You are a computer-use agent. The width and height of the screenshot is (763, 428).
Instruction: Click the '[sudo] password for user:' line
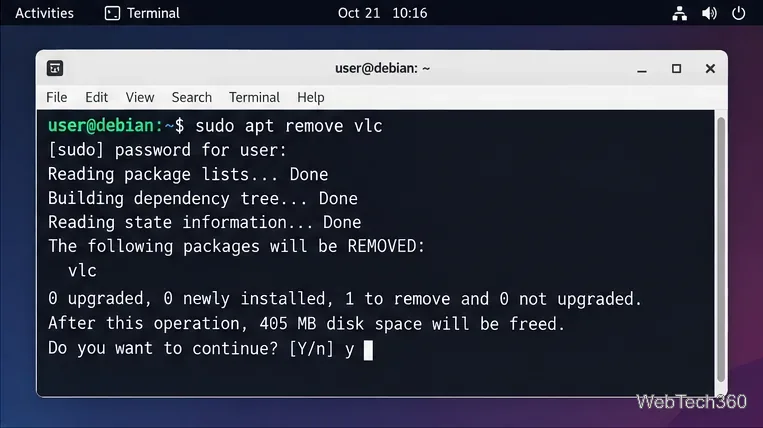[167, 150]
